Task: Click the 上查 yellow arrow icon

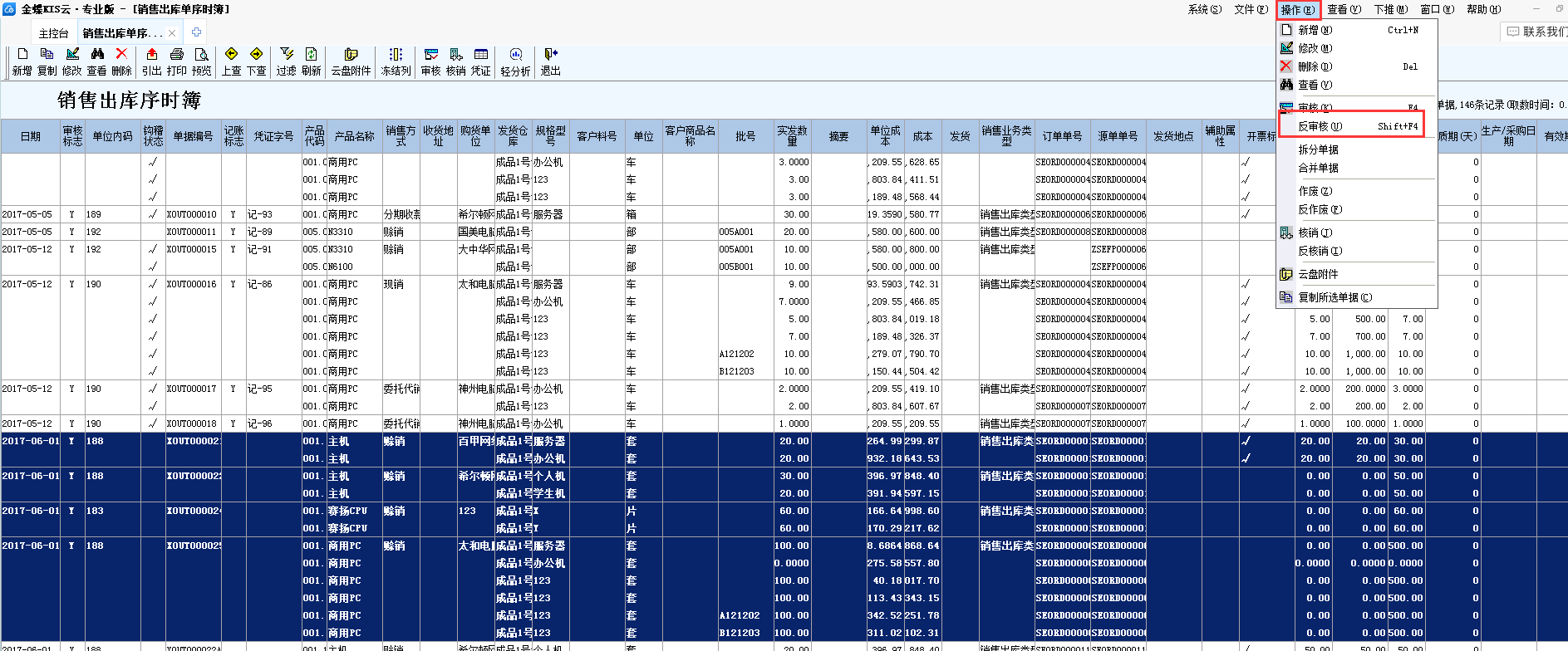Action: 231,61
